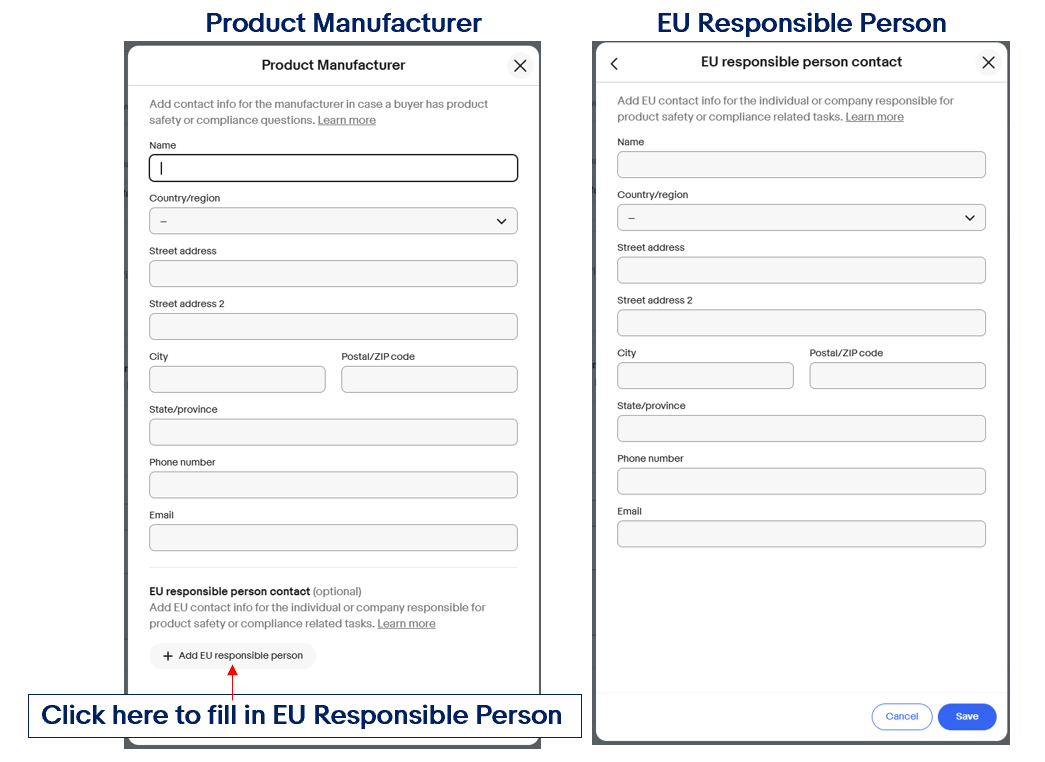Viewport: 1045px width, 762px height.
Task: Save the EU responsible person contact
Action: pyautogui.click(x=967, y=717)
